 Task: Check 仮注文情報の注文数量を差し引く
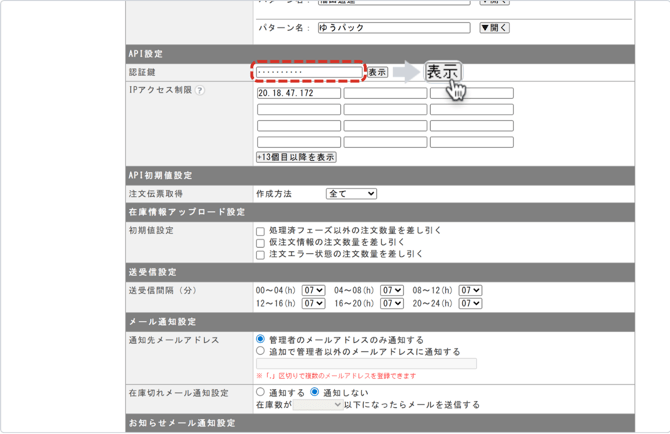click(x=261, y=243)
